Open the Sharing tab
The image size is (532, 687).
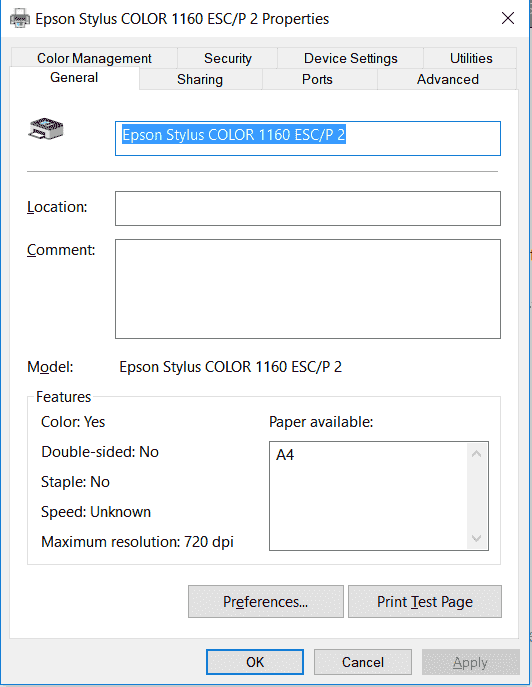pos(200,79)
